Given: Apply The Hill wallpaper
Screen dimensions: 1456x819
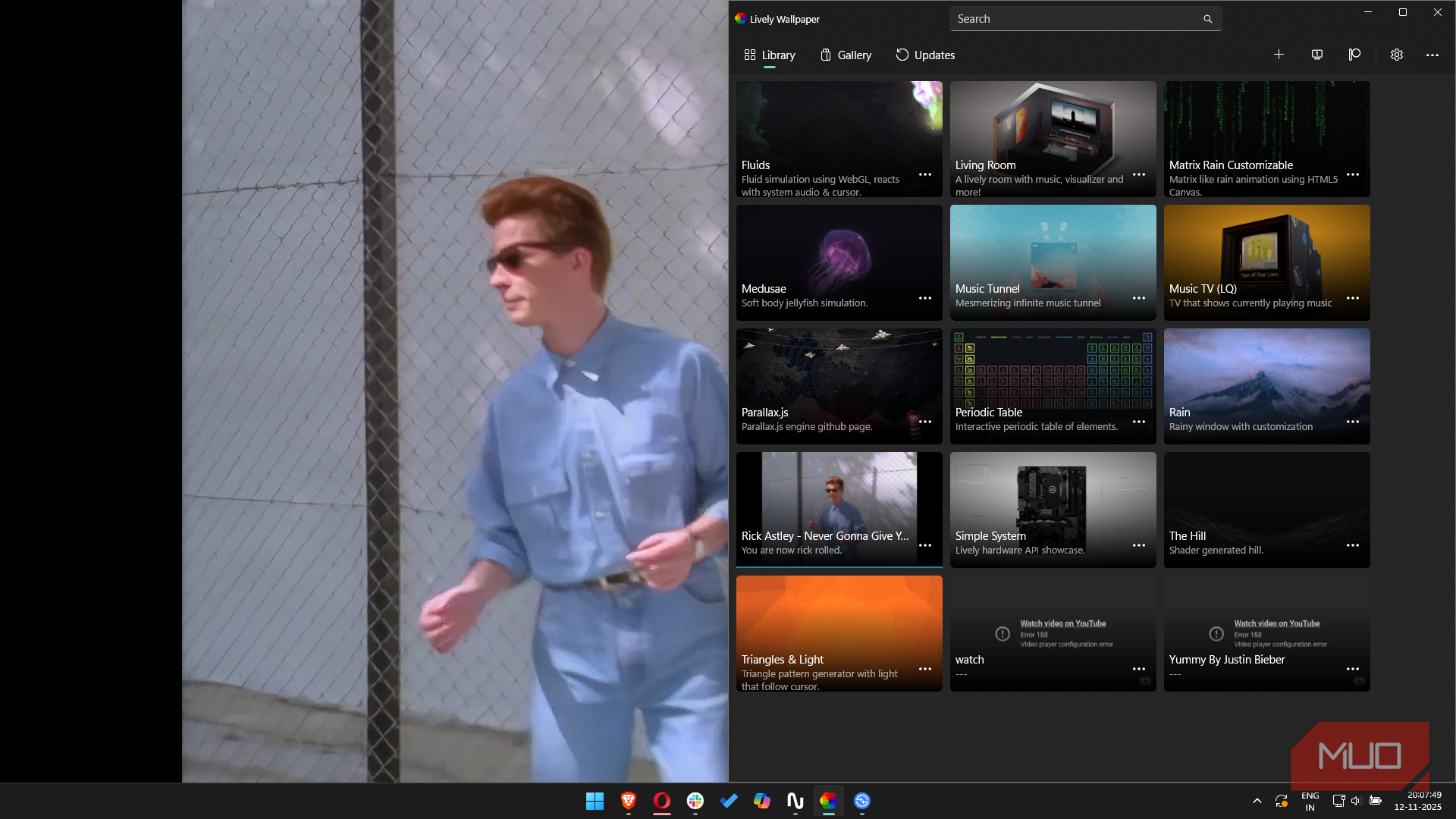Looking at the screenshot, I should point(1267,510).
